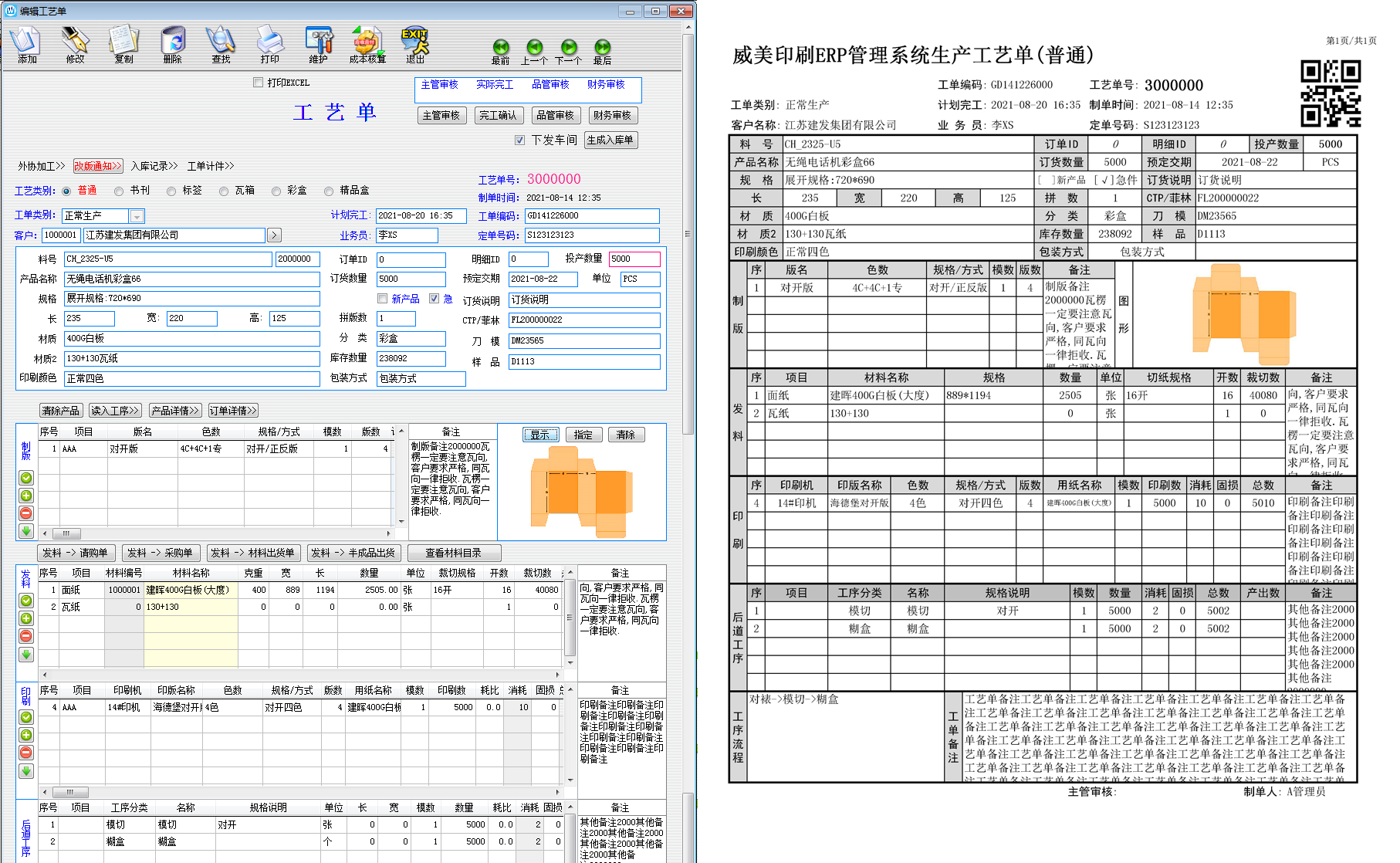Click green confirm icon in 印刷 section
This screenshot has width=1400, height=863.
[x=26, y=717]
